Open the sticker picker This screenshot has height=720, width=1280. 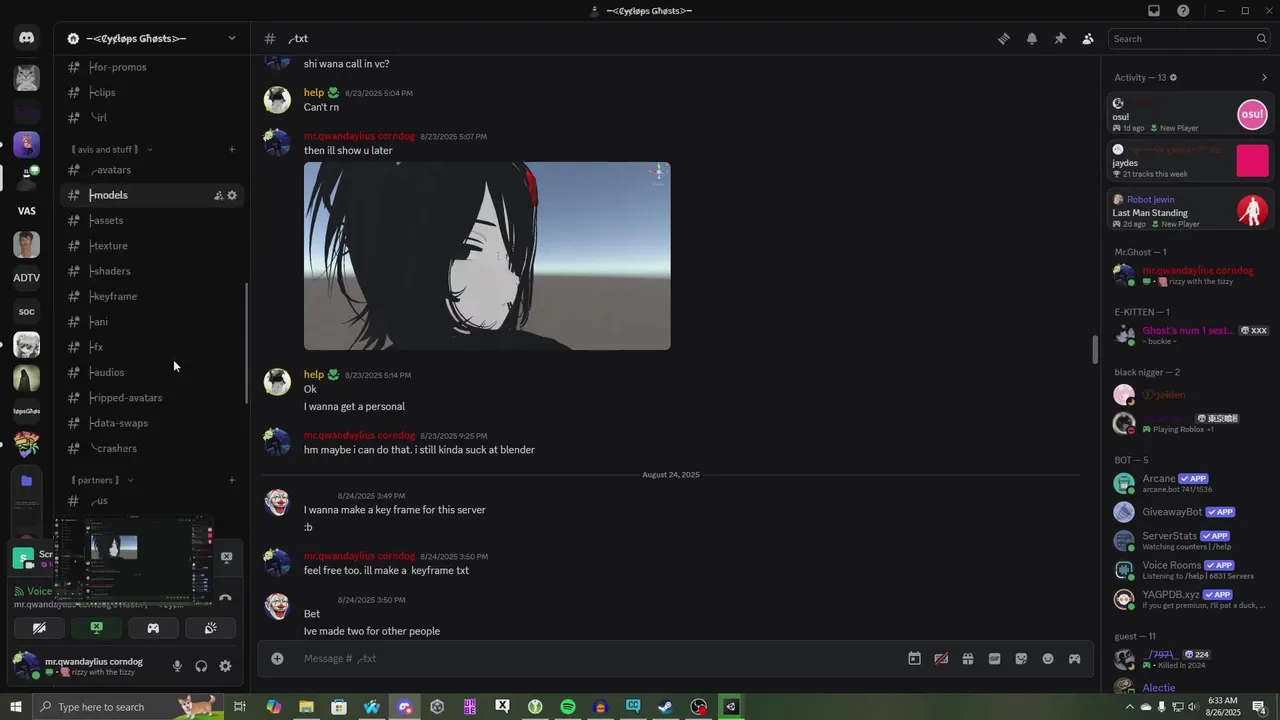pyautogui.click(x=1021, y=659)
